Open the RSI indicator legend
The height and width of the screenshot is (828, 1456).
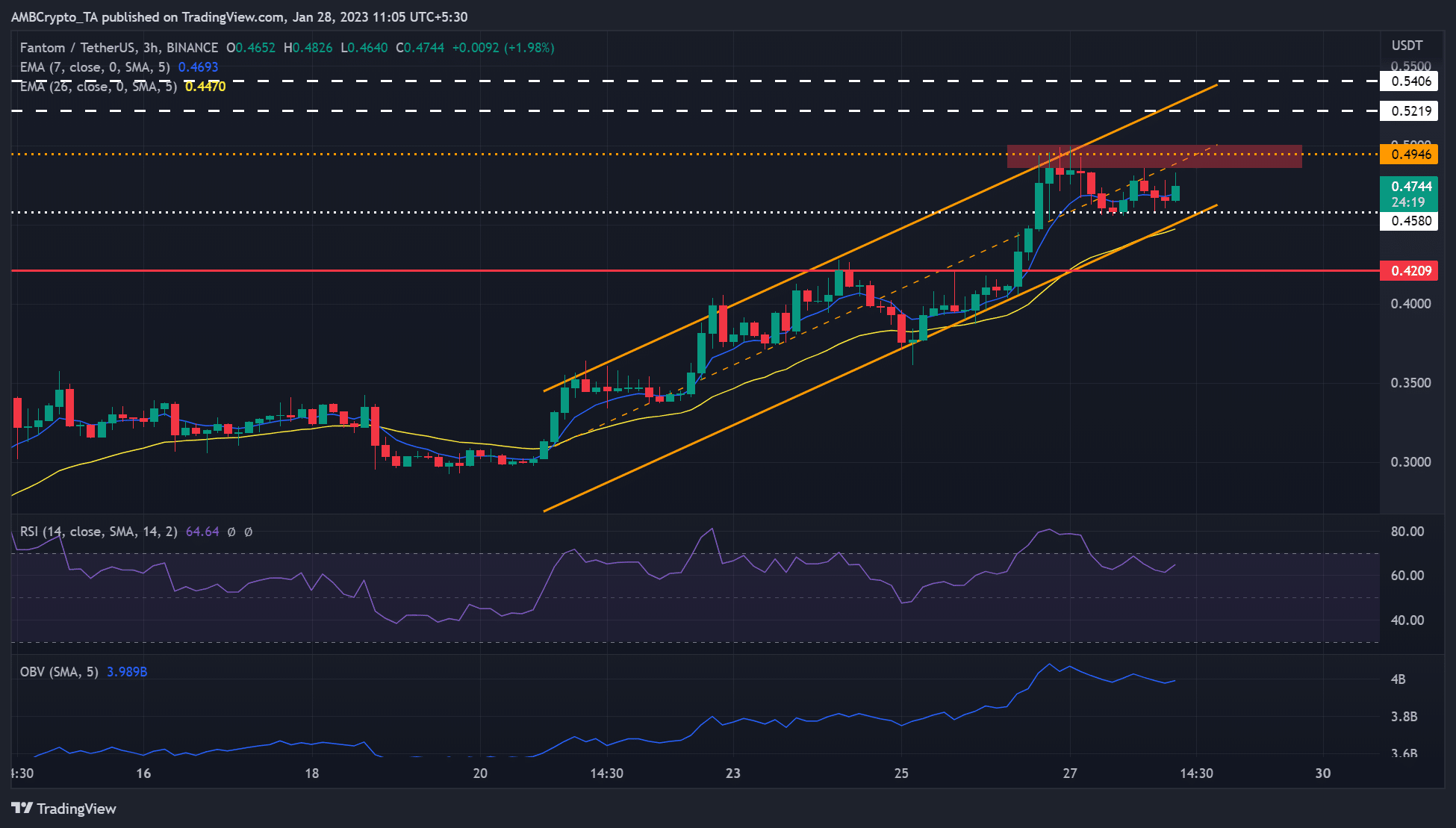pos(98,532)
